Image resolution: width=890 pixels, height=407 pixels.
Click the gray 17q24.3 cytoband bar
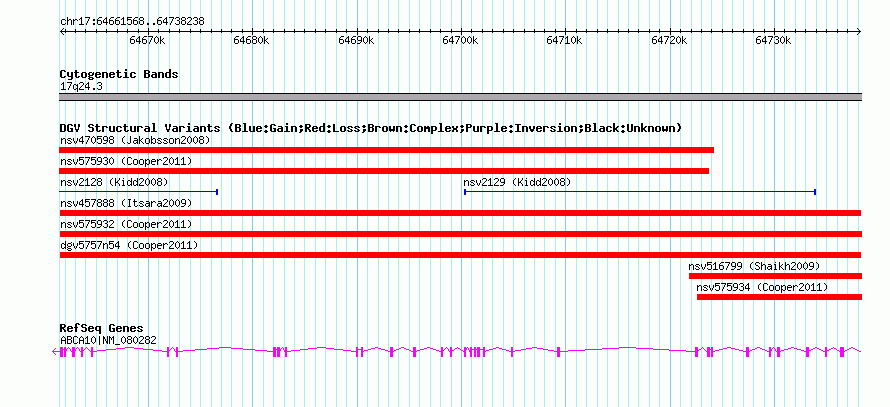[460, 97]
